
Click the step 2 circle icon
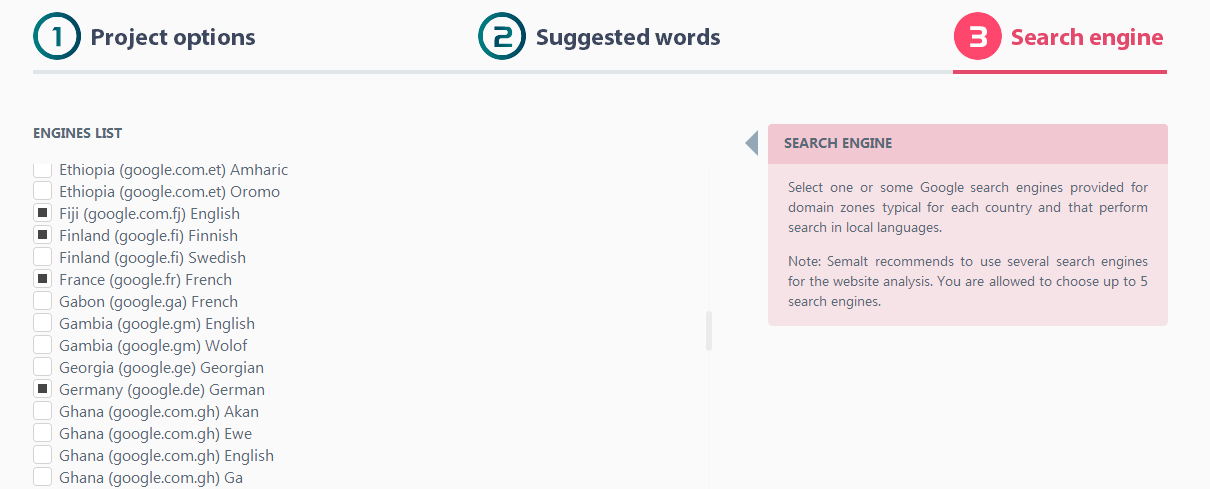pos(501,37)
